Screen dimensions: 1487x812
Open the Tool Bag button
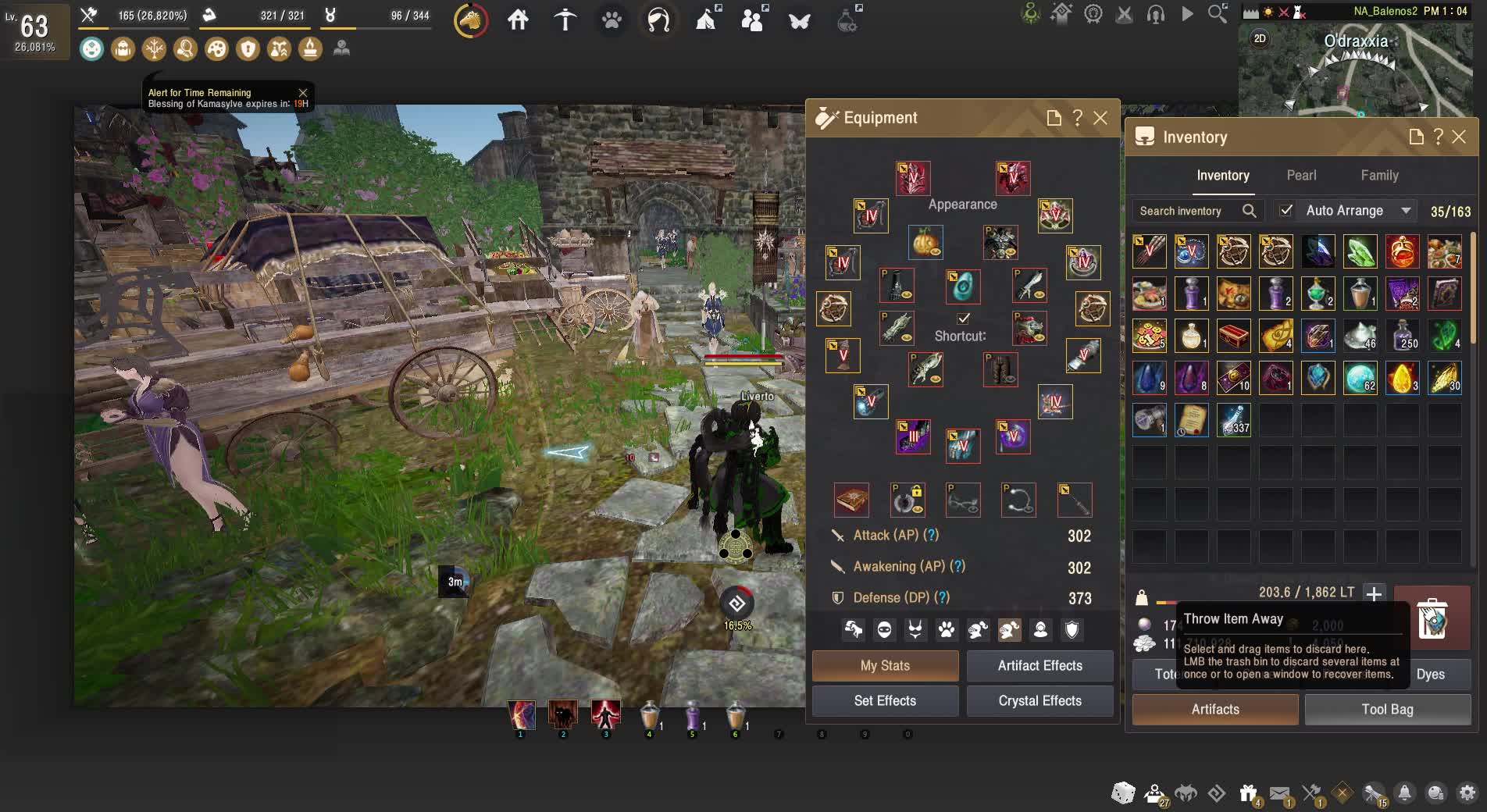point(1387,709)
